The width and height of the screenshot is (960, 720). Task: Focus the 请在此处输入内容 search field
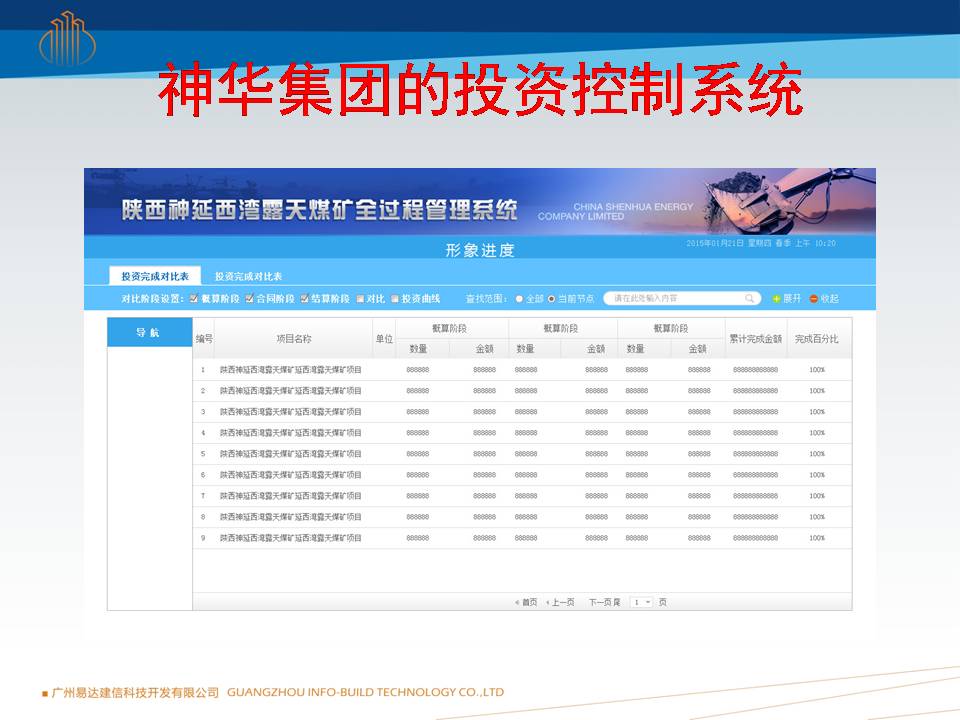point(681,298)
